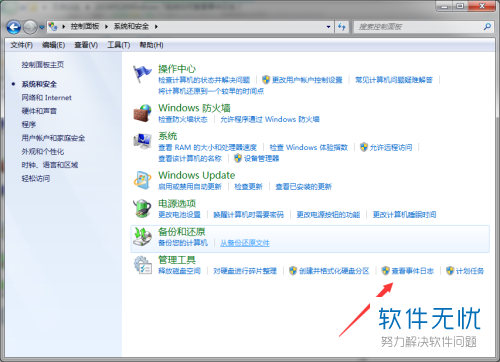Screen dimensions: 500x362
Task: Open 用户帐户和家庭安全 in sidebar
Action: tap(53, 138)
